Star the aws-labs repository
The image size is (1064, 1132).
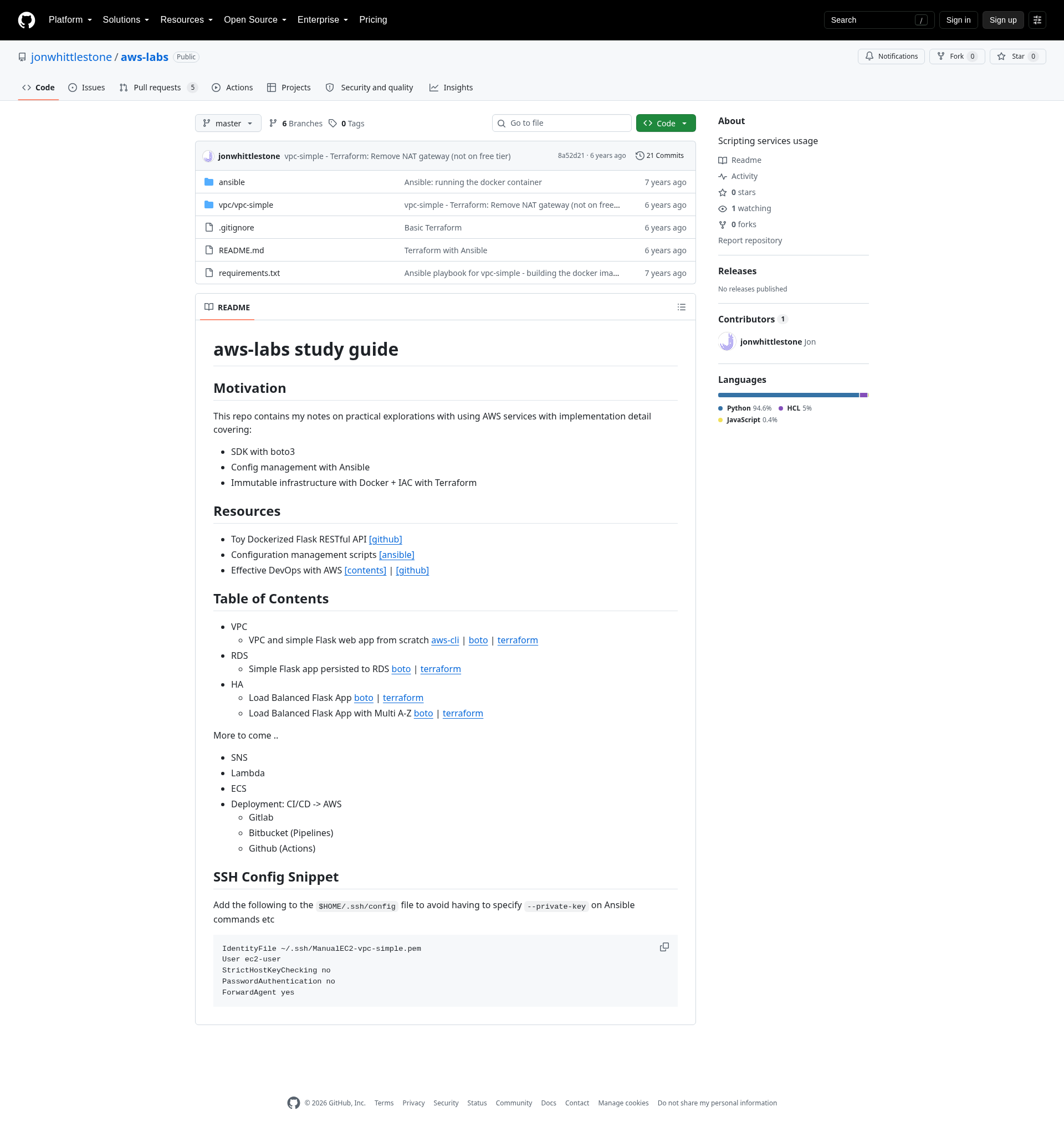point(1017,57)
